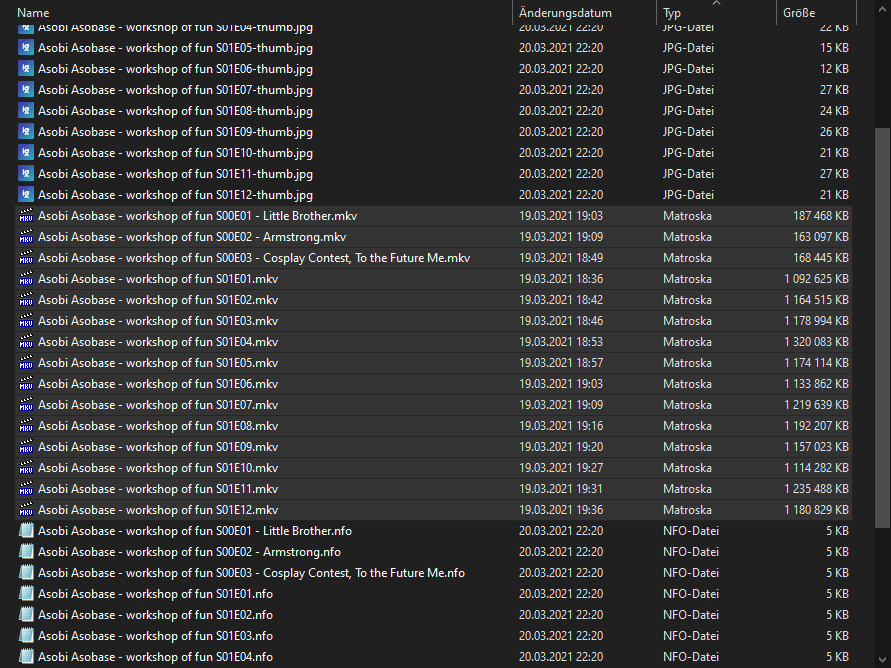This screenshot has height=668, width=891.
Task: Select file name S01E02.nfo
Action: [x=155, y=615]
